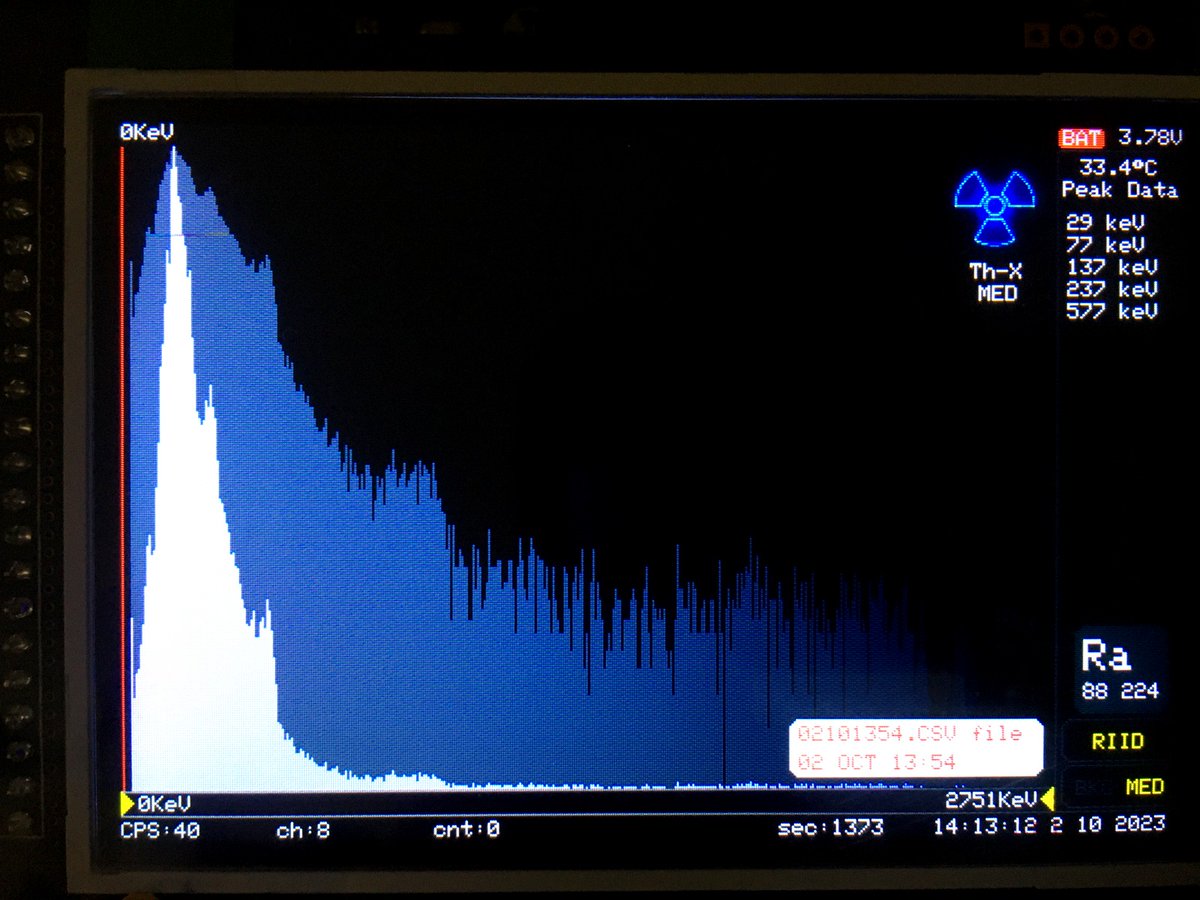Image resolution: width=1200 pixels, height=900 pixels.
Task: Select the yellow left range marker arrow
Action: [127, 803]
